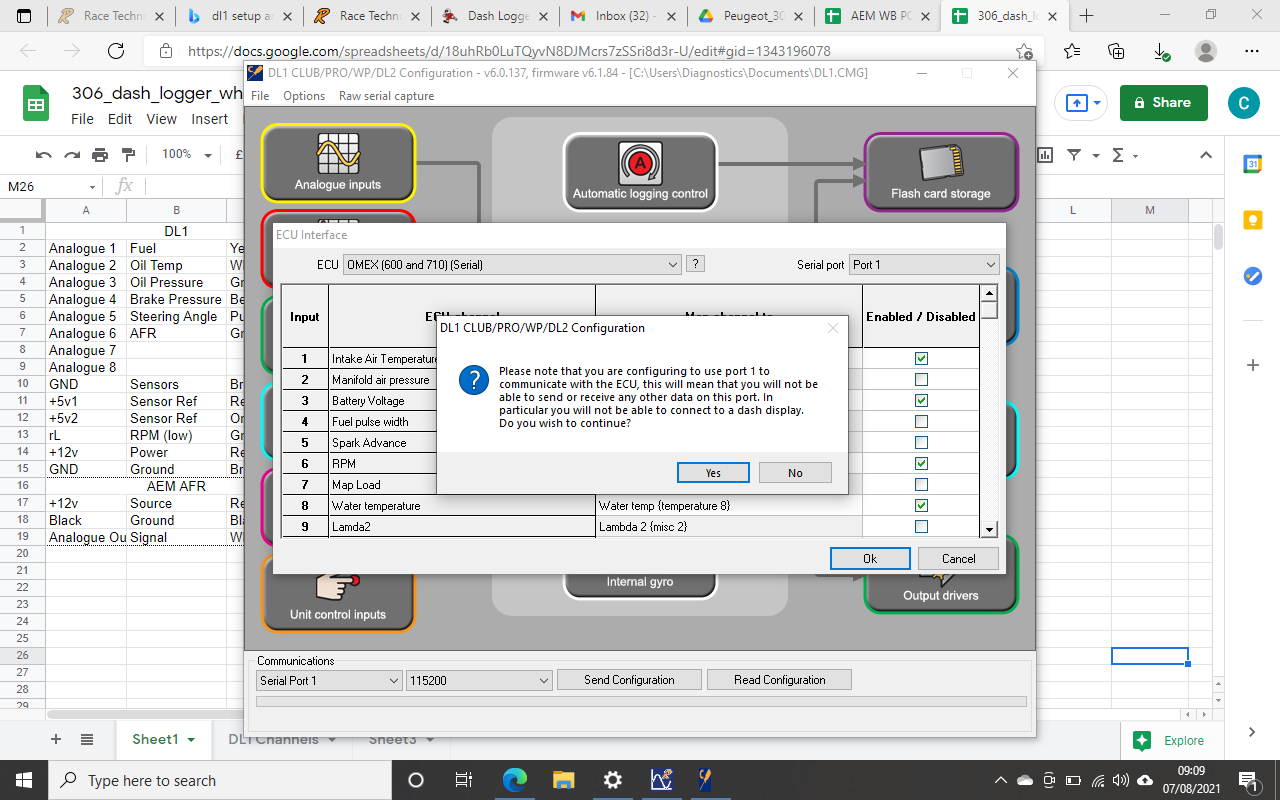Open Flash card storage icon
The height and width of the screenshot is (800, 1280).
pyautogui.click(x=941, y=172)
